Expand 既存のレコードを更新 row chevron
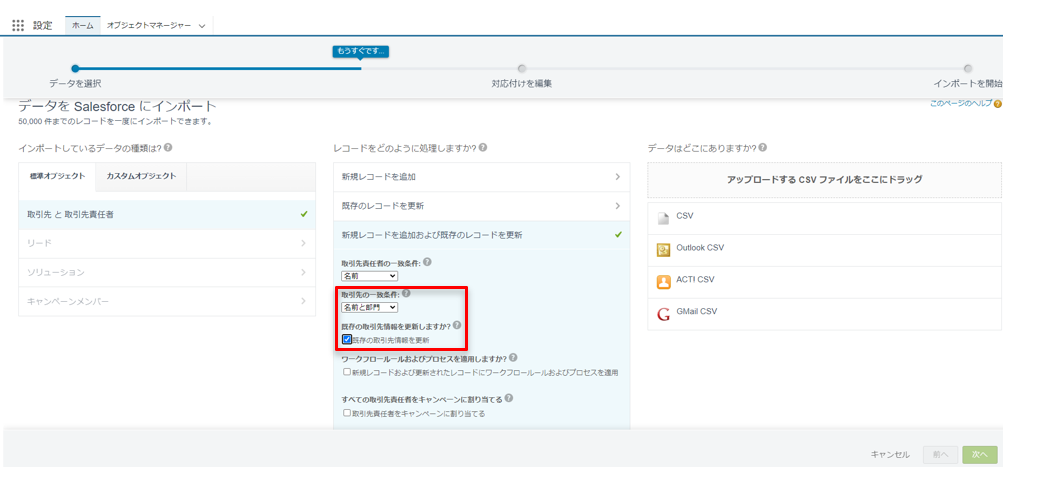The height and width of the screenshot is (479, 1038). click(618, 206)
